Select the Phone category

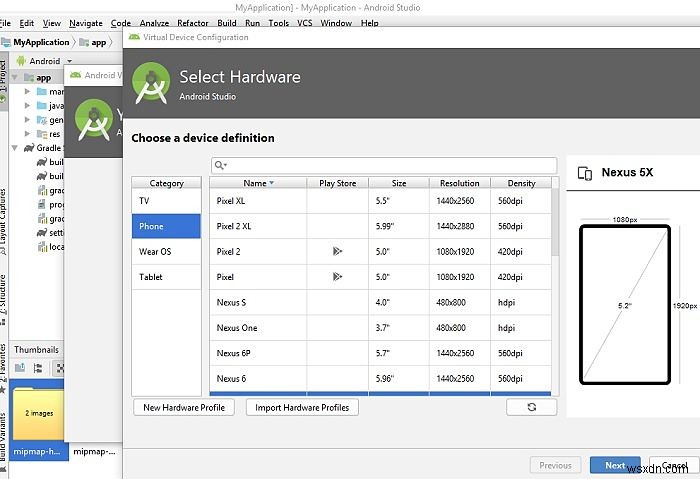[166, 226]
